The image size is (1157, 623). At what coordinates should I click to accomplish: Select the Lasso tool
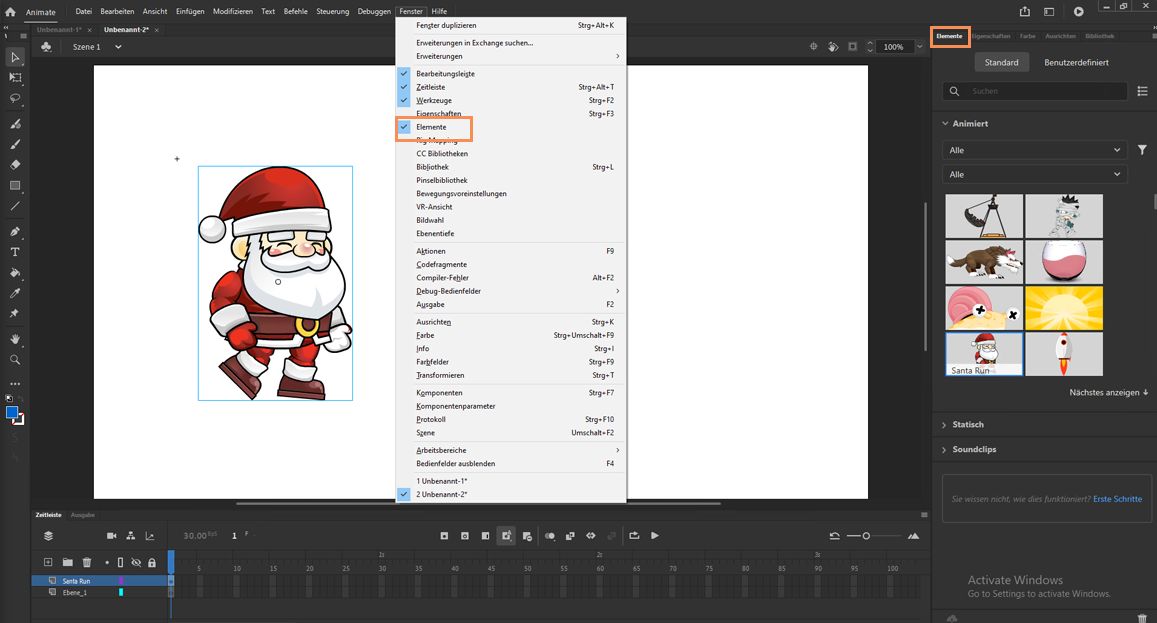pos(15,98)
